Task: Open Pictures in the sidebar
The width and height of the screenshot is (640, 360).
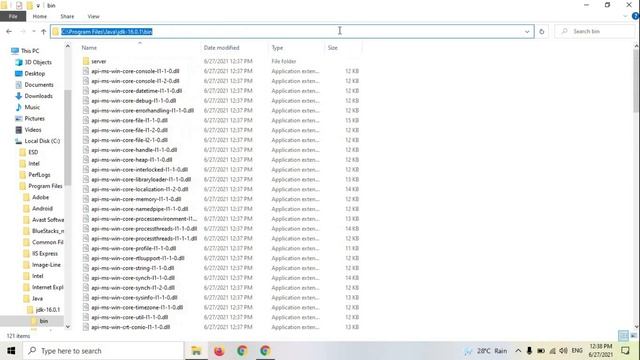Action: [34, 118]
